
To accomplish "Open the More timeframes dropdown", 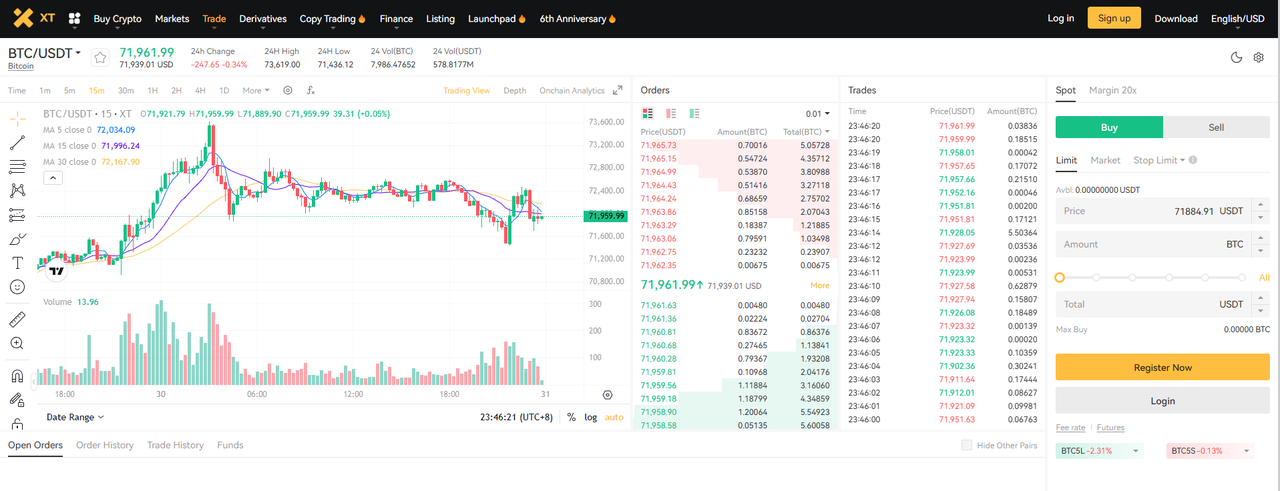I will (x=256, y=91).
